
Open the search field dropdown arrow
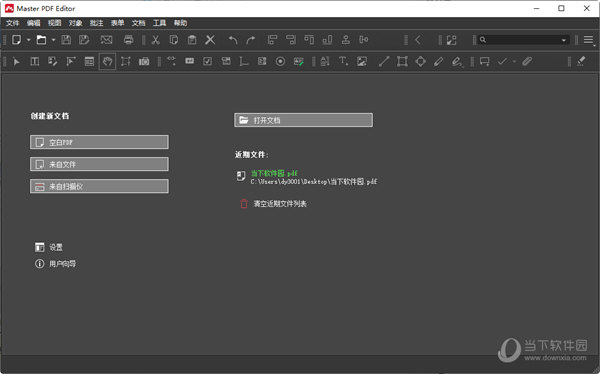(564, 40)
